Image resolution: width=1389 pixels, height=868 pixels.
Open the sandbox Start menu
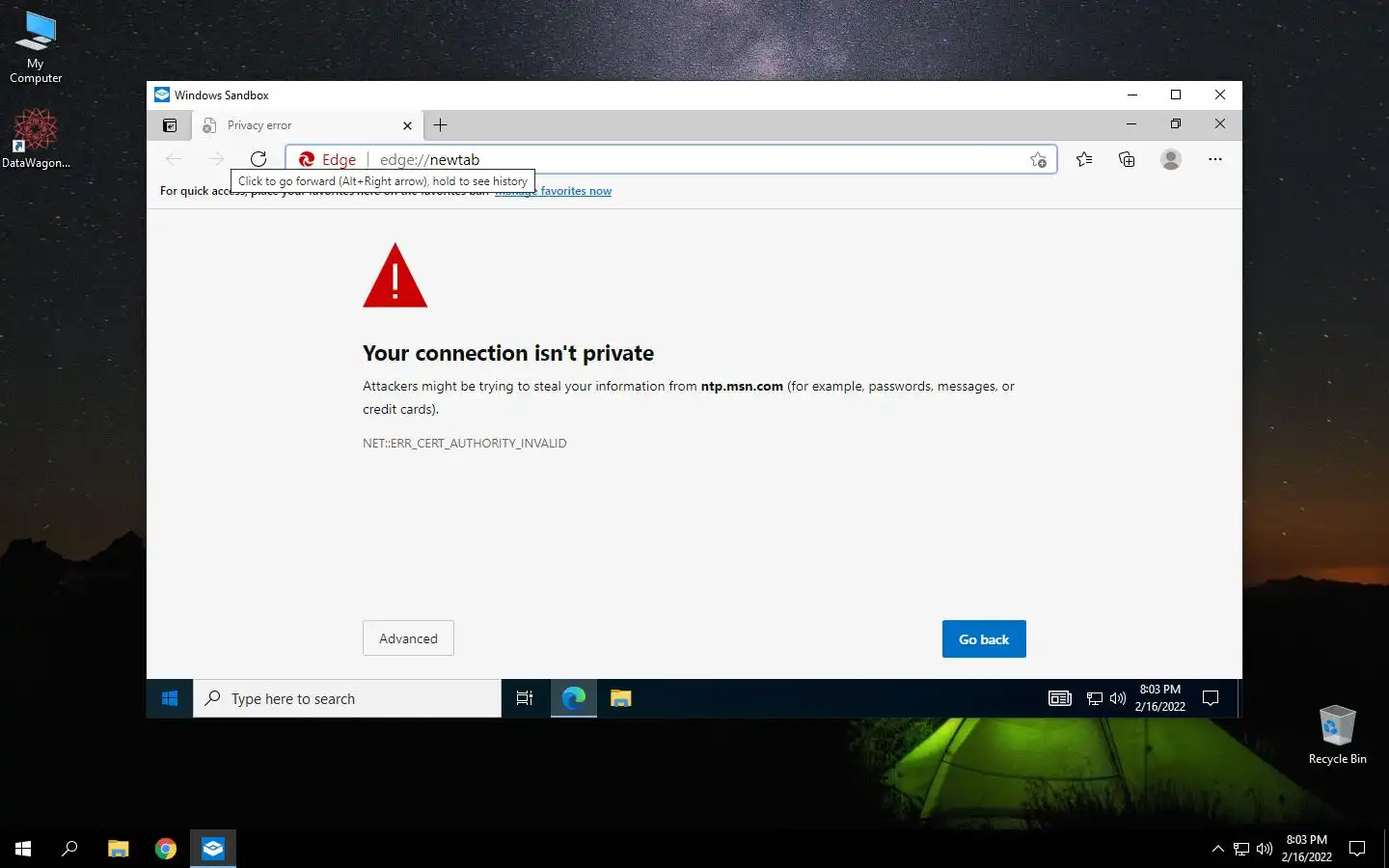point(170,698)
